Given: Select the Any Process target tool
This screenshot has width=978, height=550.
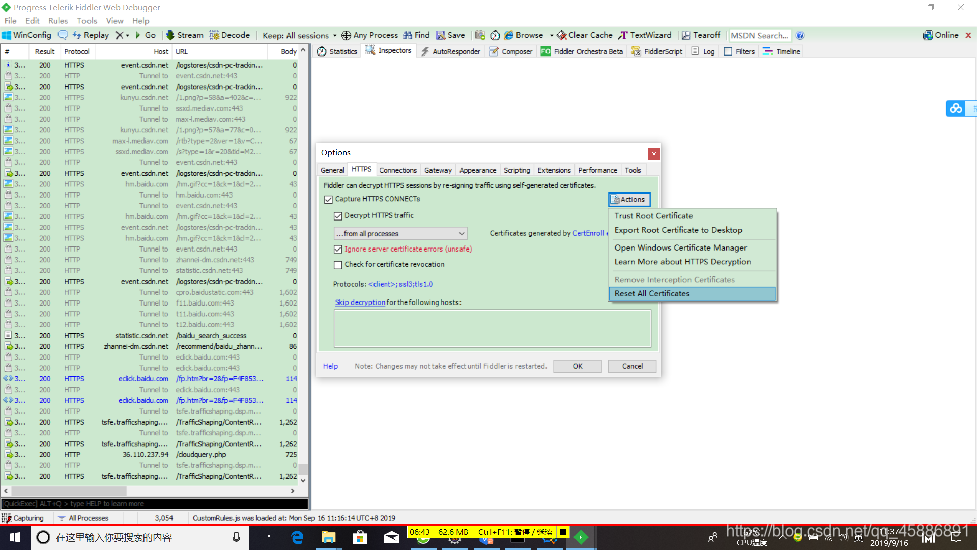Looking at the screenshot, I should tap(369, 36).
